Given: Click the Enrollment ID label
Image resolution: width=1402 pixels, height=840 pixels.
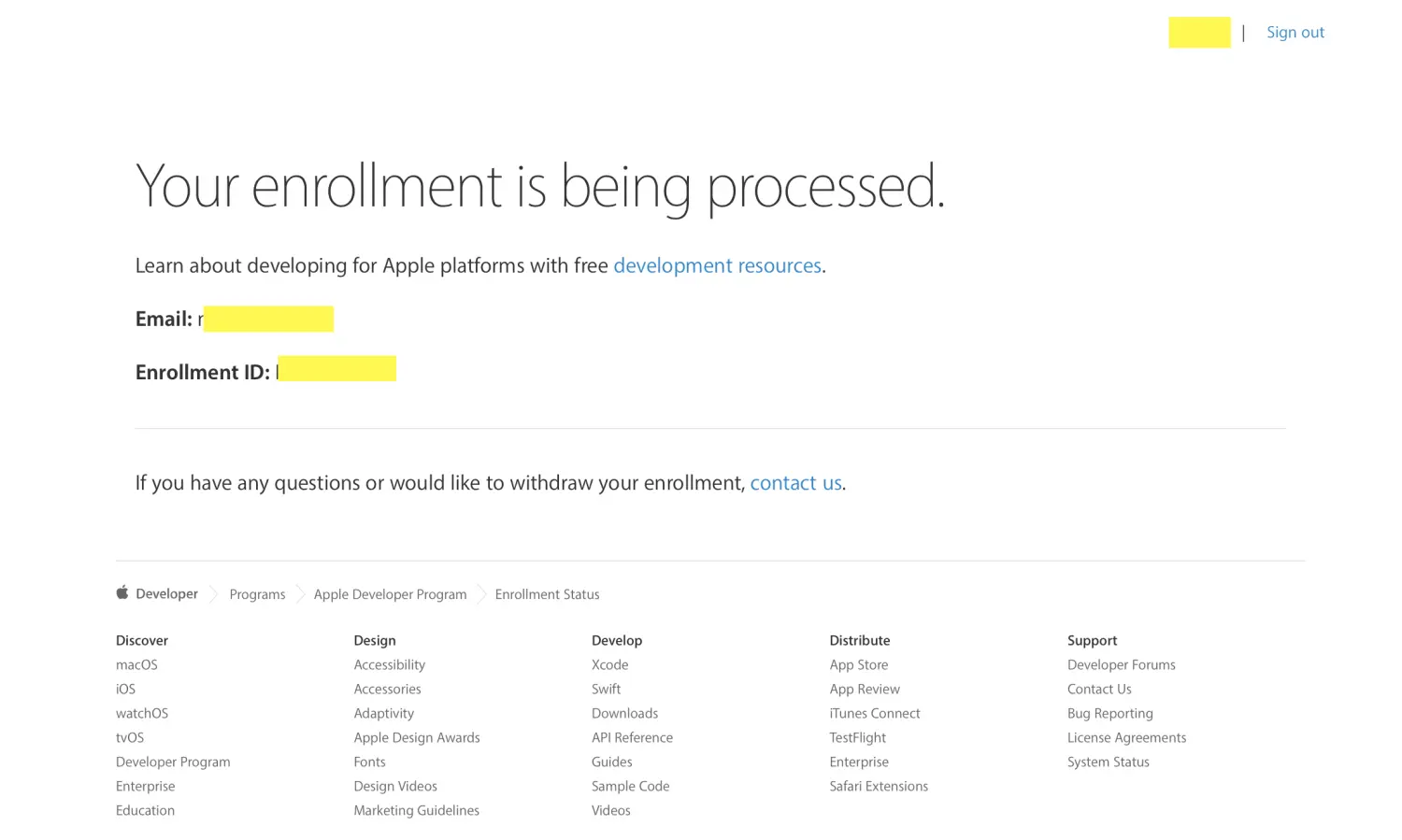Looking at the screenshot, I should (x=202, y=372).
